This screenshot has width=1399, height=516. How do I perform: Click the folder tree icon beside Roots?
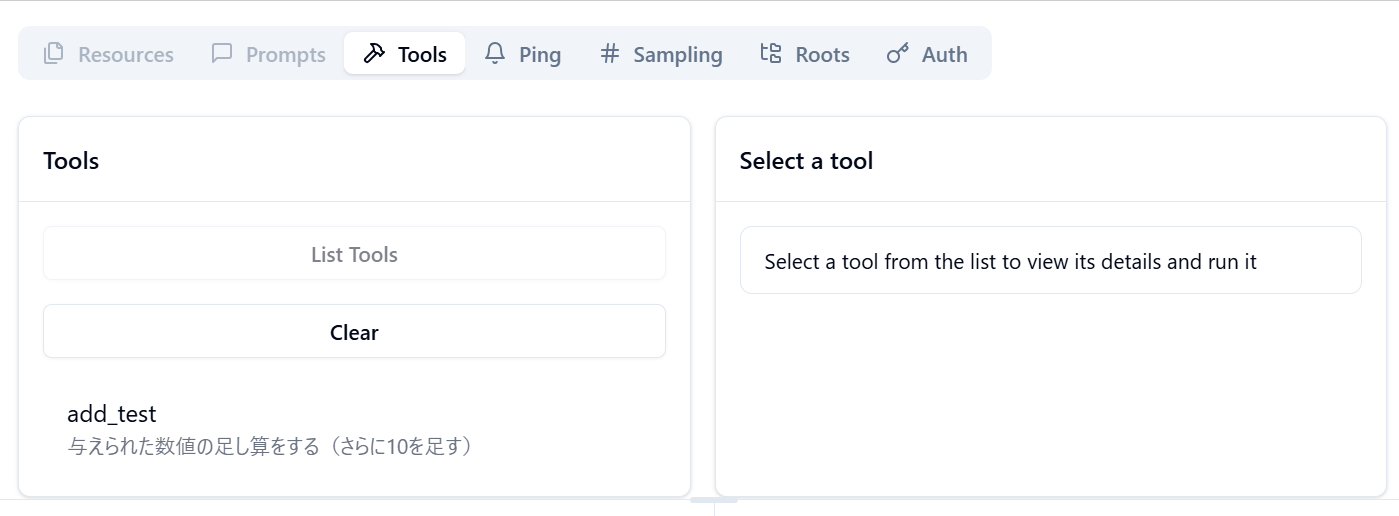point(771,54)
